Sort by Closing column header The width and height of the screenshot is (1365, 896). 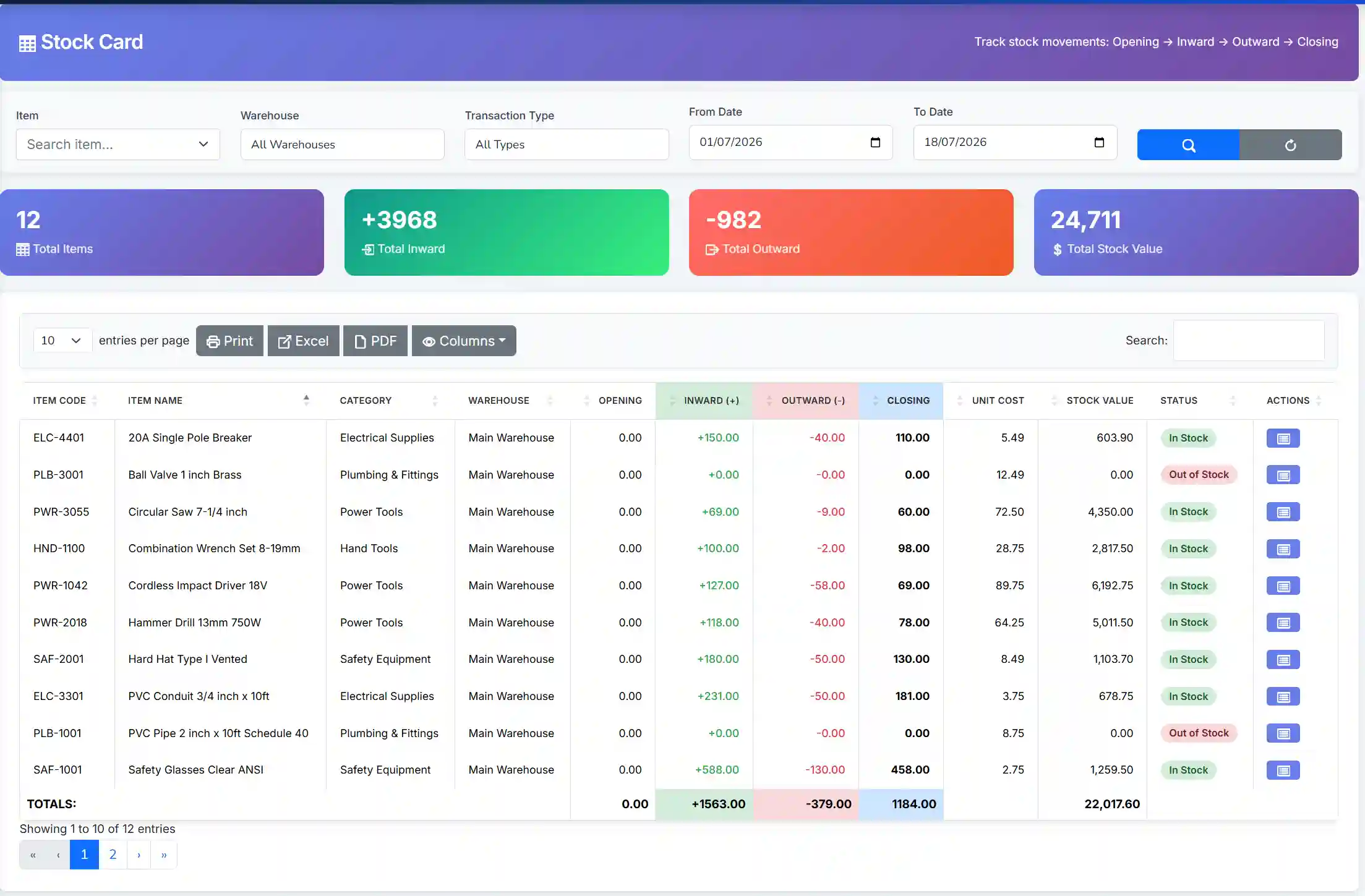point(901,401)
